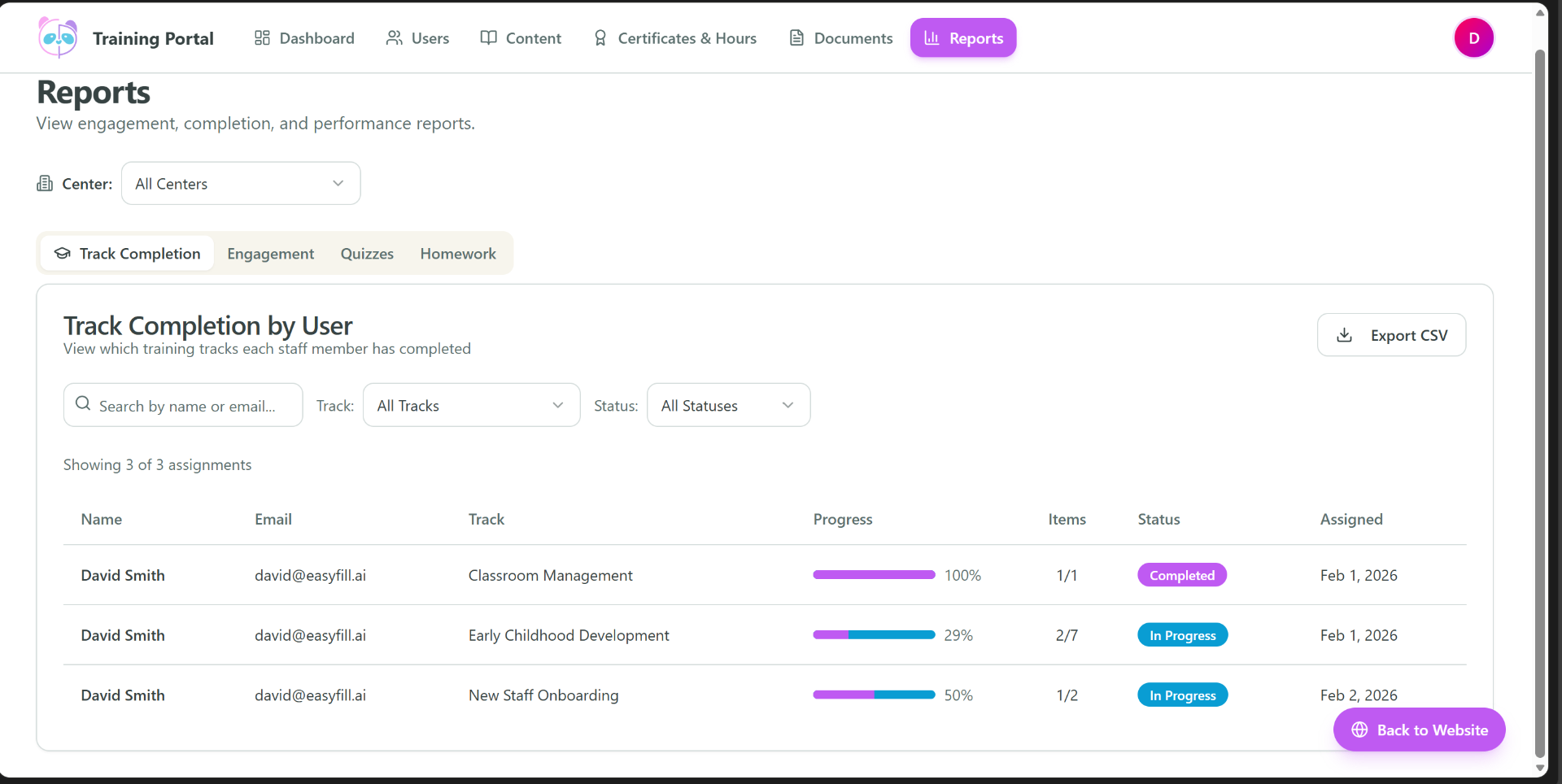The height and width of the screenshot is (784, 1562).
Task: Click the graduation cap icon on Track Completion
Action: point(63,254)
